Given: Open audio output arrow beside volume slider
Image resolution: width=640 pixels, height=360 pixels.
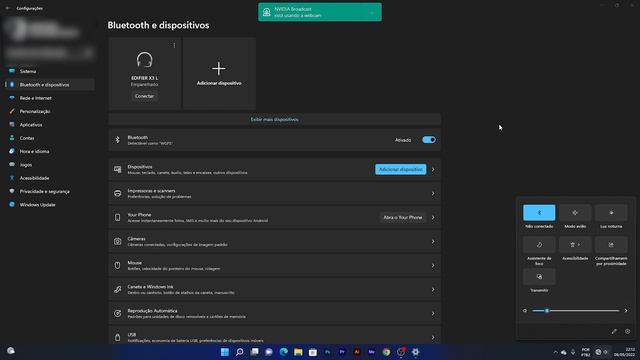Looking at the screenshot, I should (x=626, y=311).
